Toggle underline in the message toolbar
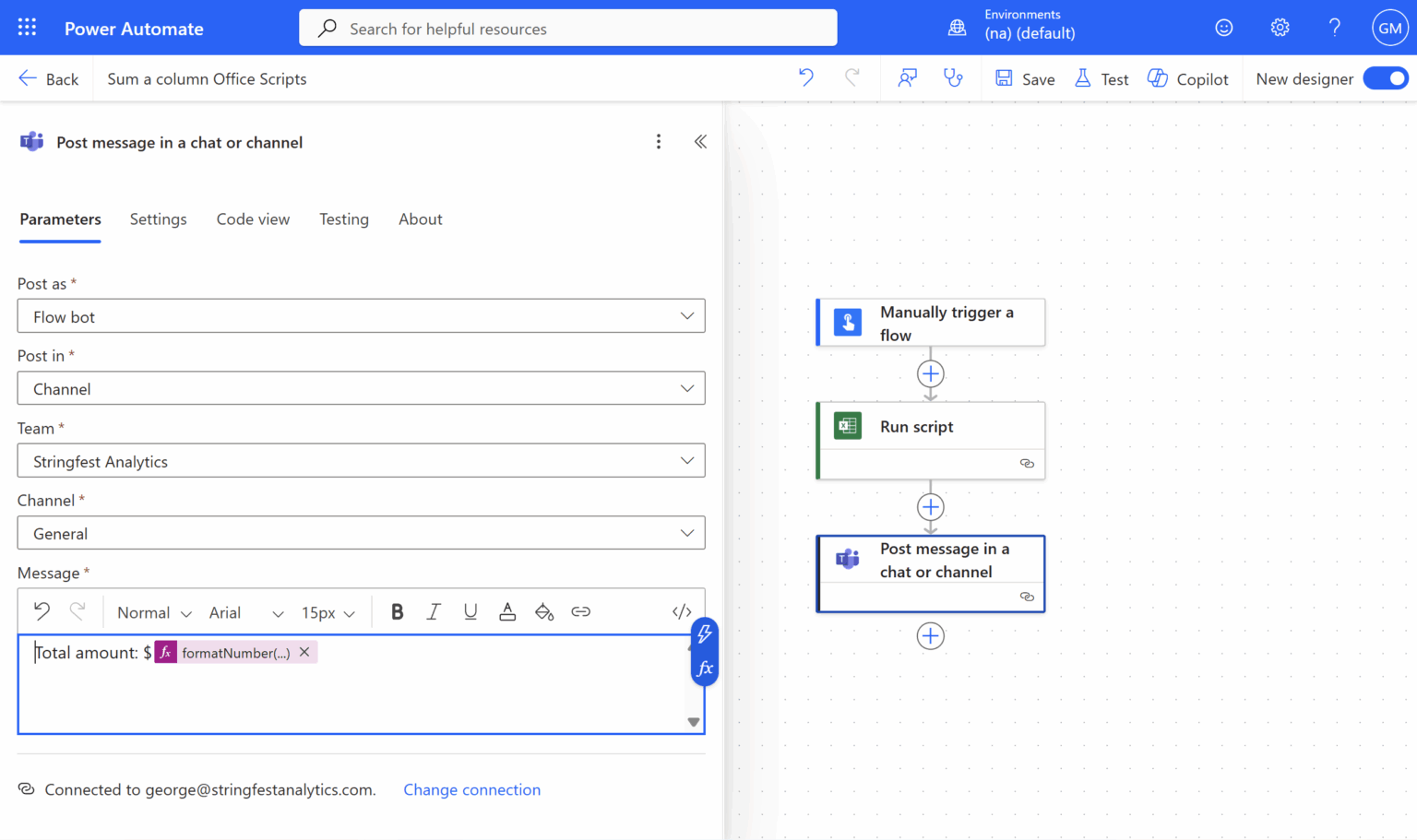 coord(470,612)
